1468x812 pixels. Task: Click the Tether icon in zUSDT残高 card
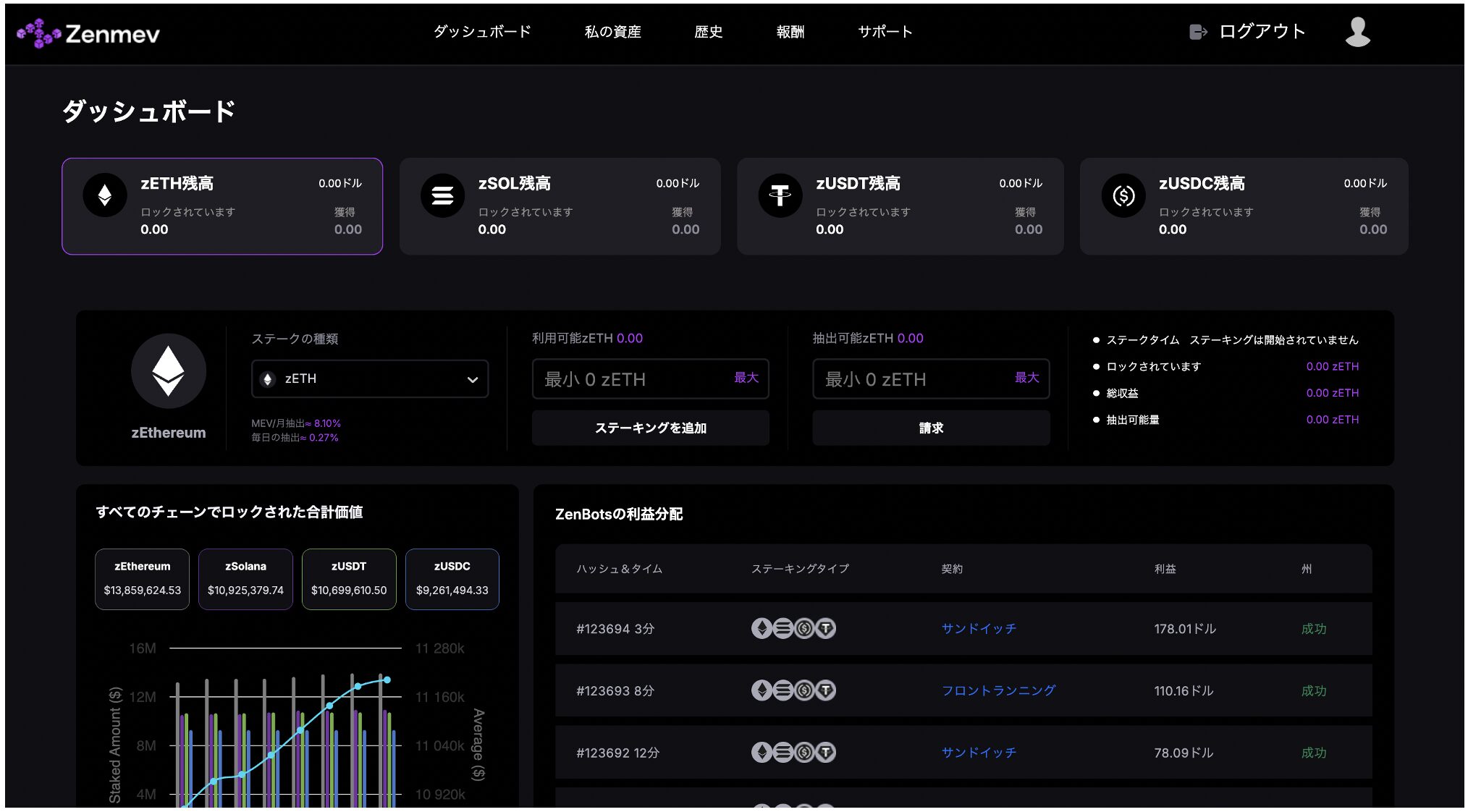780,195
